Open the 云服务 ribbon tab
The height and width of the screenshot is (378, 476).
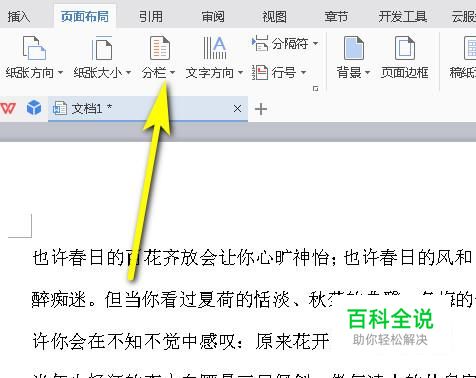[x=464, y=17]
